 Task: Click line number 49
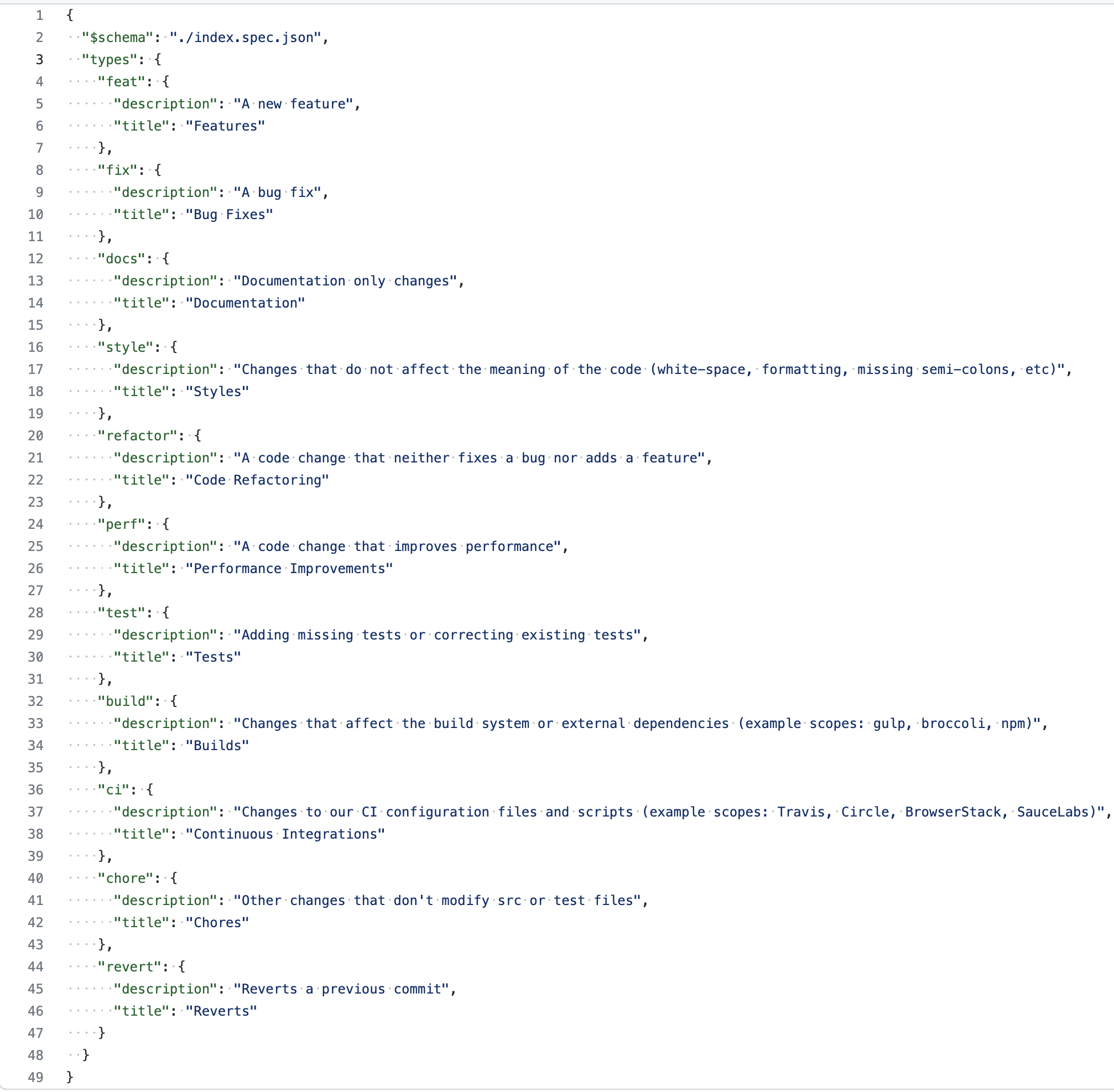click(35, 1077)
